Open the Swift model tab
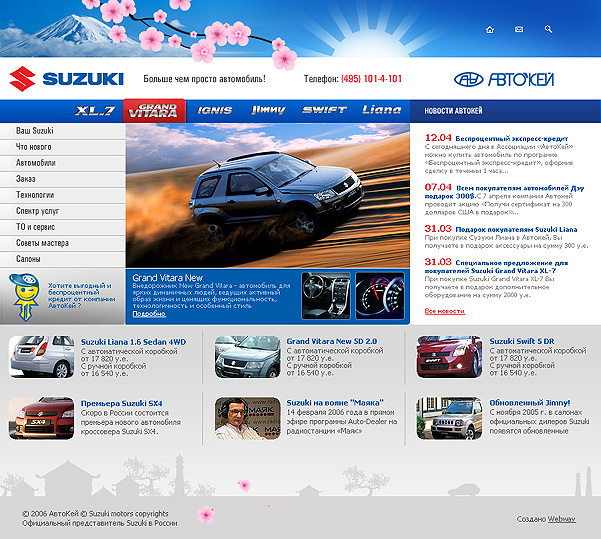Image resolution: width=601 pixels, height=539 pixels. (x=324, y=110)
